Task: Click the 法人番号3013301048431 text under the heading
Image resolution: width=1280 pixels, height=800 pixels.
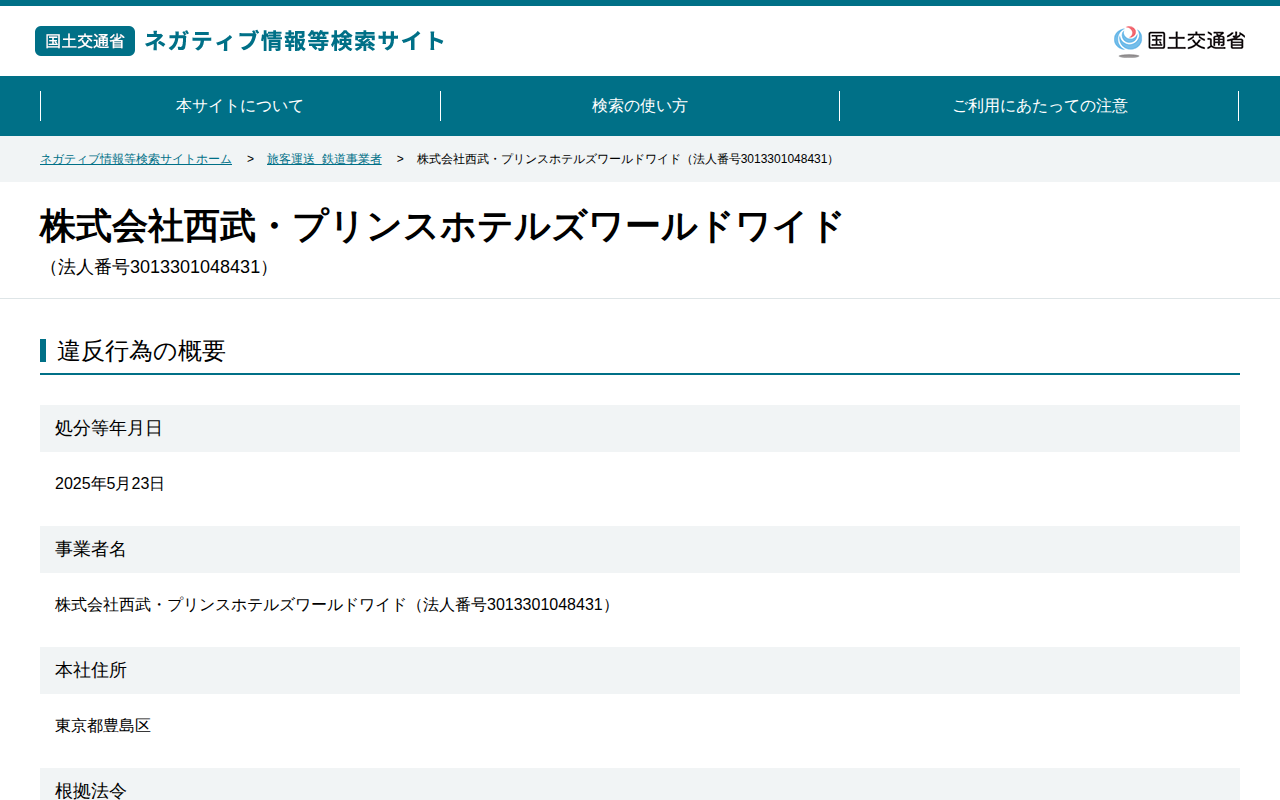Action: tap(159, 267)
